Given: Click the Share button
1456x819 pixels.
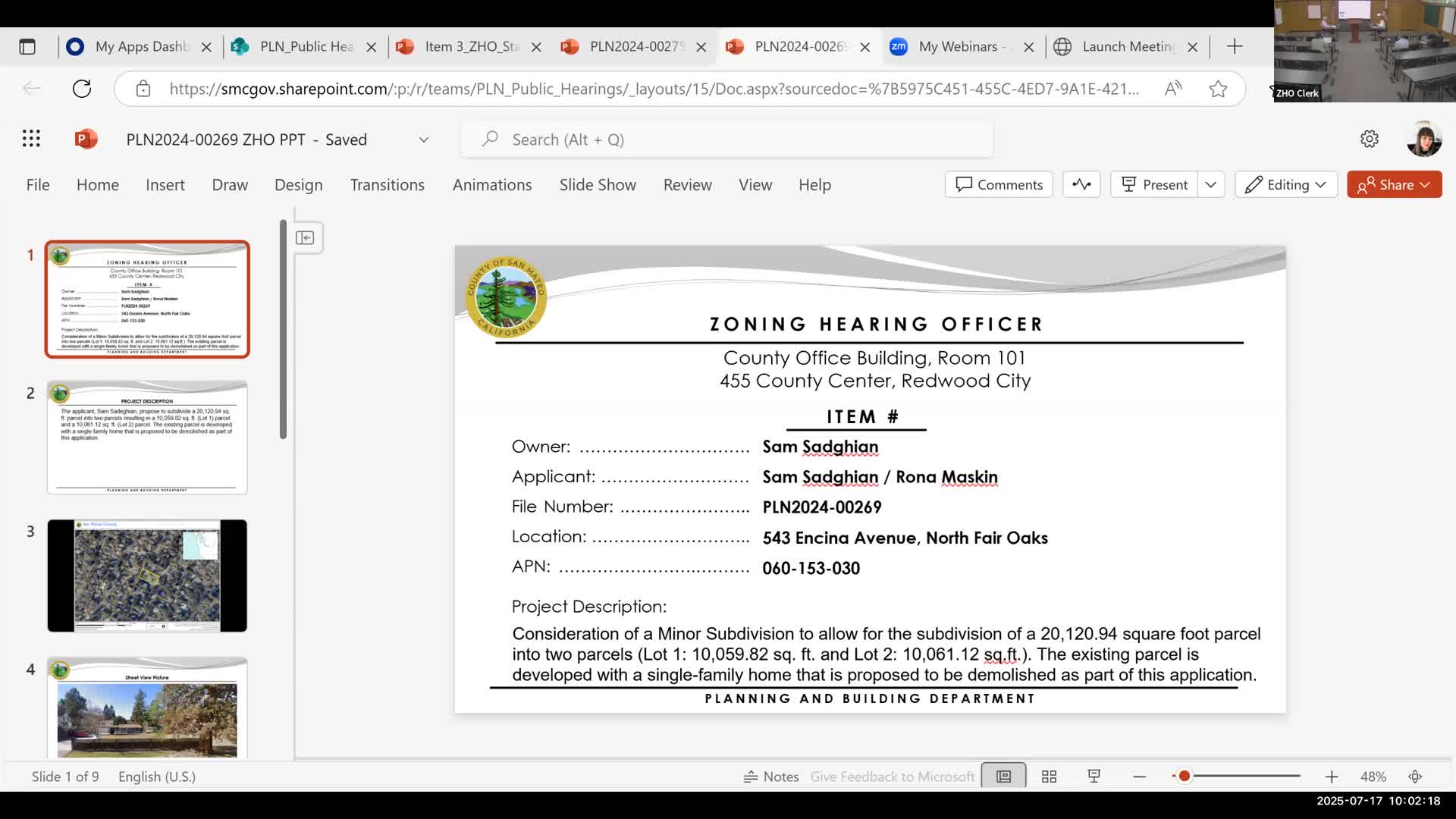Looking at the screenshot, I should tap(1395, 184).
